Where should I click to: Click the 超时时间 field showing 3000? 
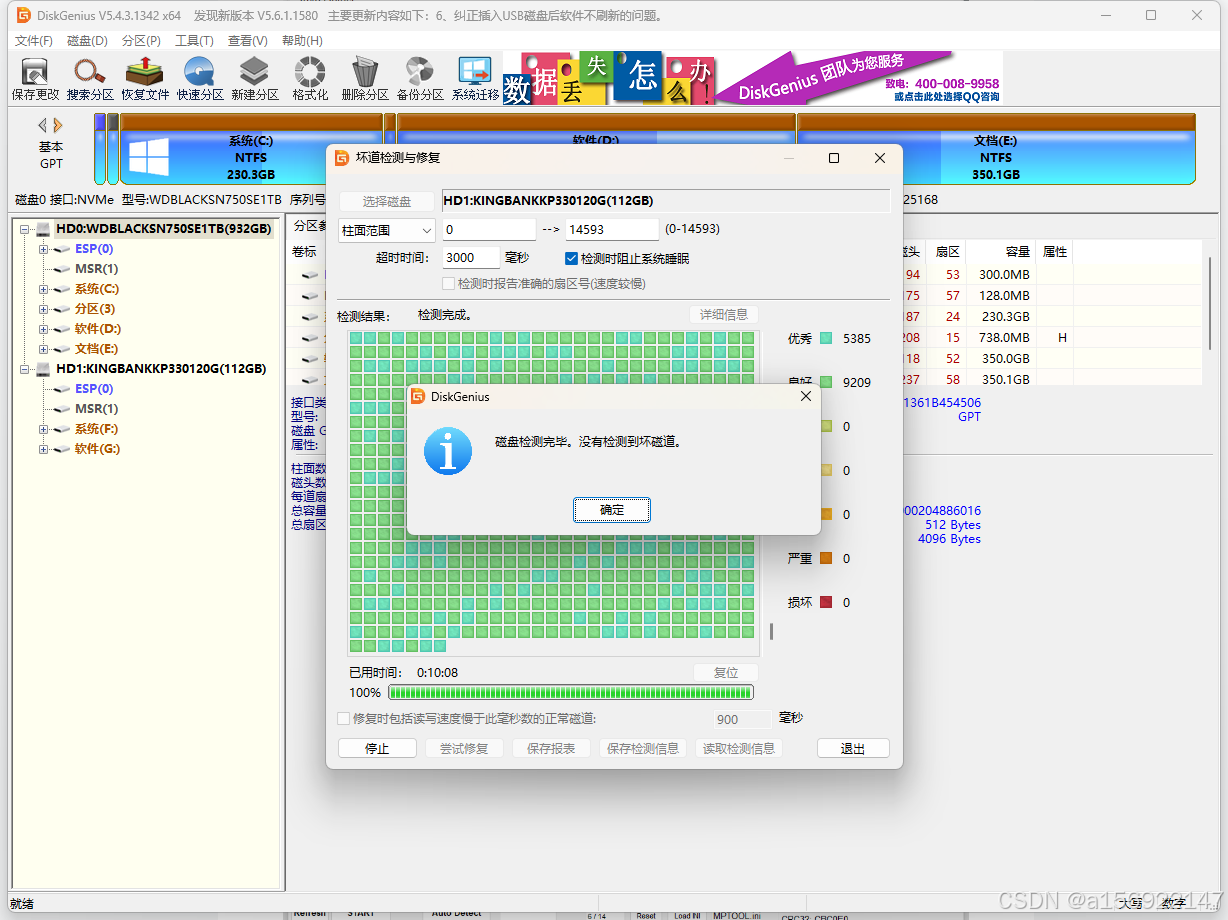coord(471,257)
